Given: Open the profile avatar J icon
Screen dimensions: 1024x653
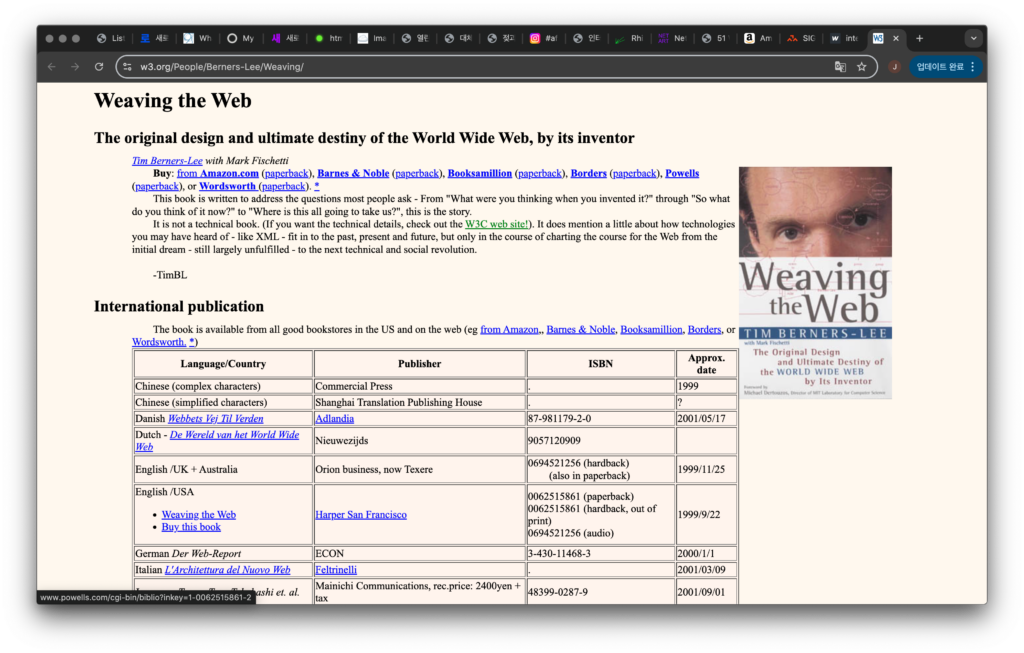Looking at the screenshot, I should click(x=894, y=67).
